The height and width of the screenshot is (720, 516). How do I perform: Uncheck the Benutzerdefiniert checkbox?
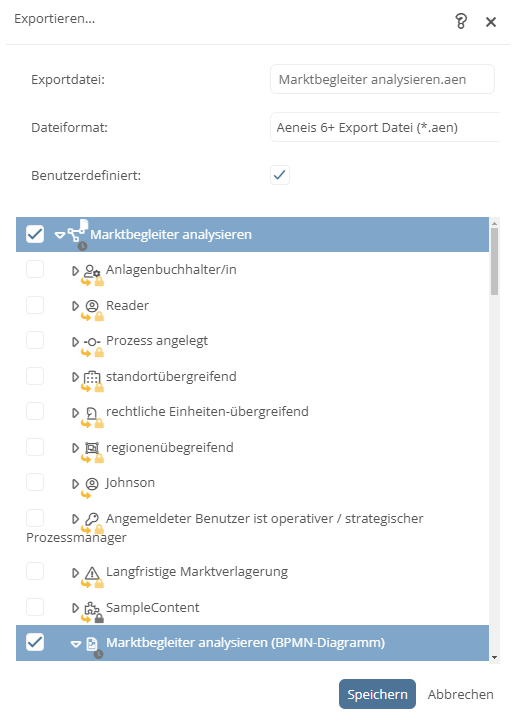click(280, 175)
